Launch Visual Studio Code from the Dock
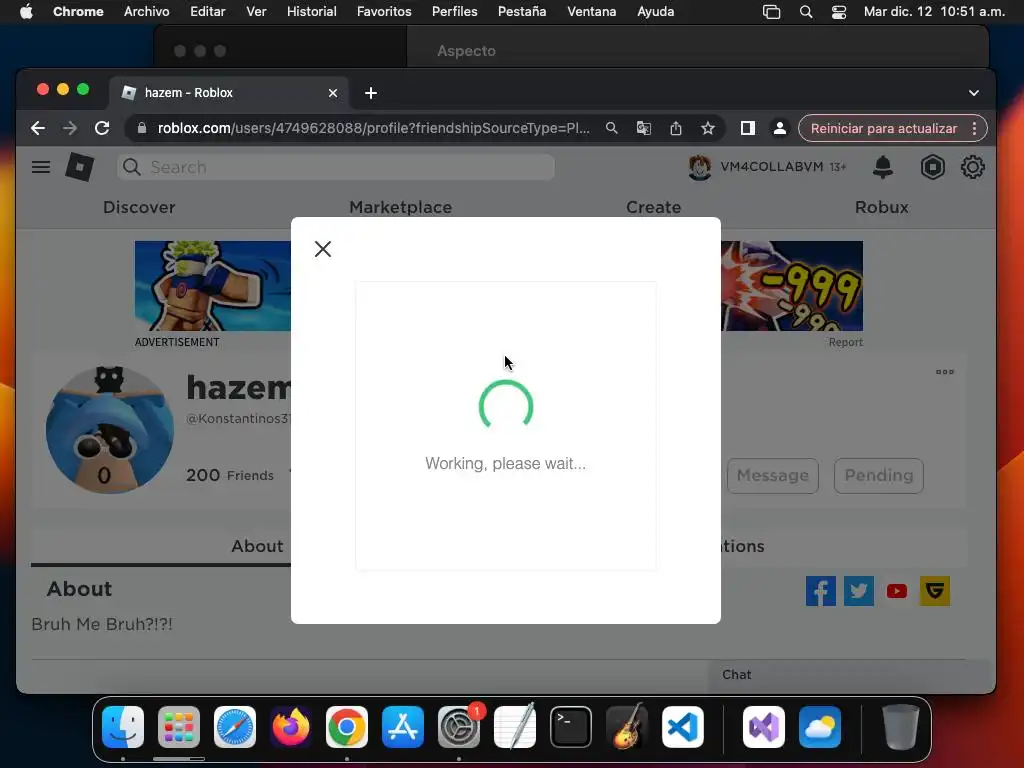This screenshot has height=768, width=1024. click(683, 727)
